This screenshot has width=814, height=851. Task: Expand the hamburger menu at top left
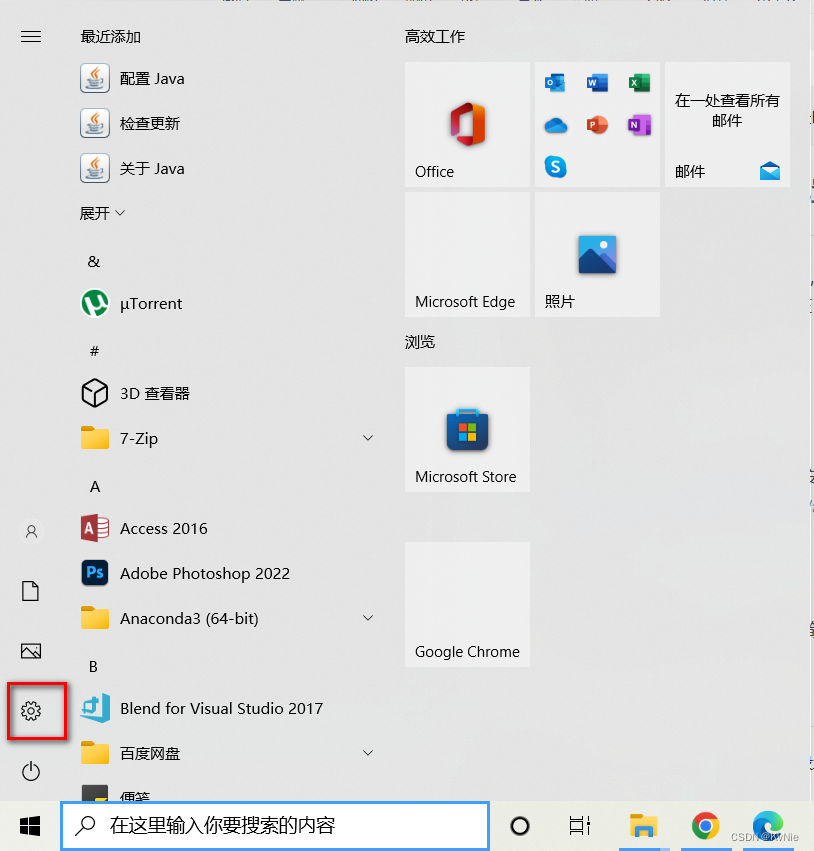point(31,36)
